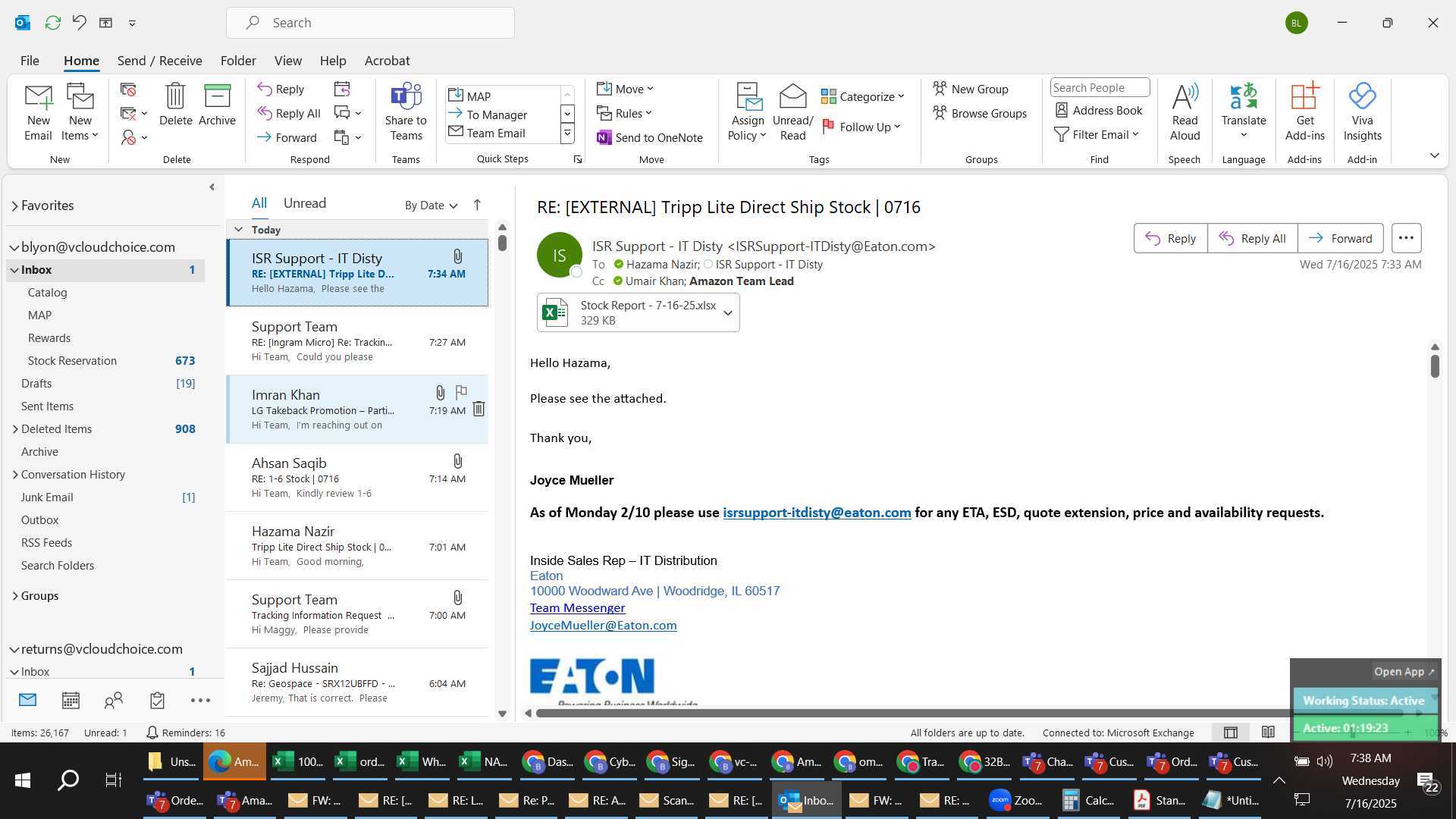Open the Rules dropdown
This screenshot has width=1456, height=819.
click(624, 113)
